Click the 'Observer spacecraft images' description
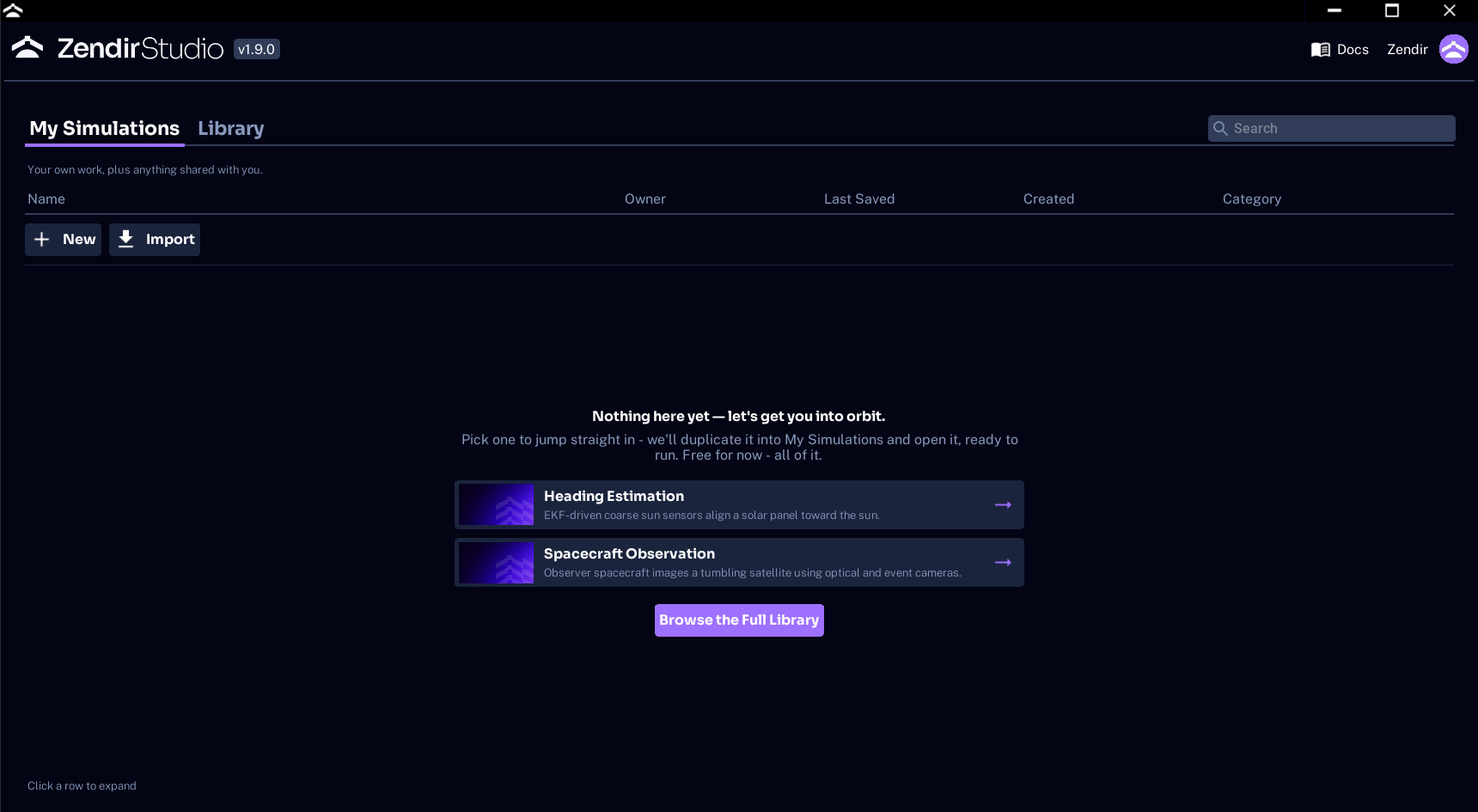This screenshot has width=1478, height=812. point(753,573)
